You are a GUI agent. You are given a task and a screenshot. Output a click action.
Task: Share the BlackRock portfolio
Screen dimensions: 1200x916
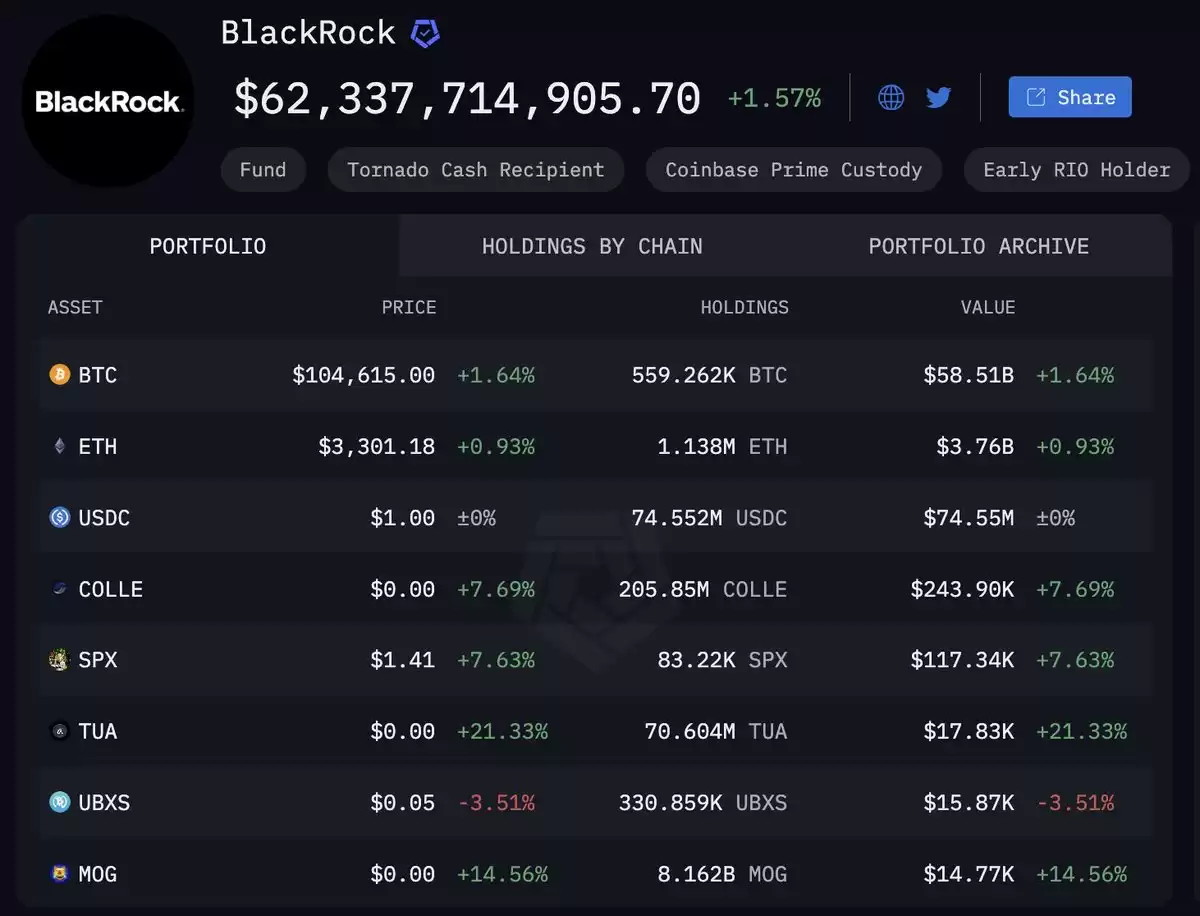[1070, 97]
